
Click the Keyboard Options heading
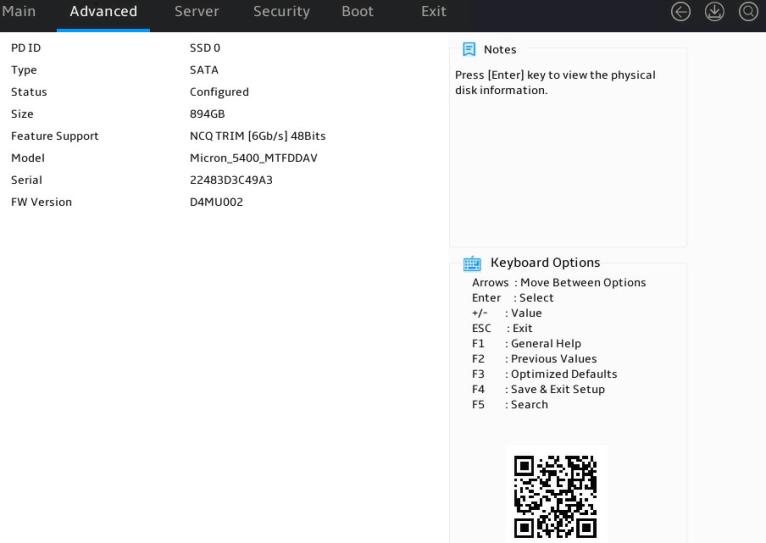tap(545, 263)
